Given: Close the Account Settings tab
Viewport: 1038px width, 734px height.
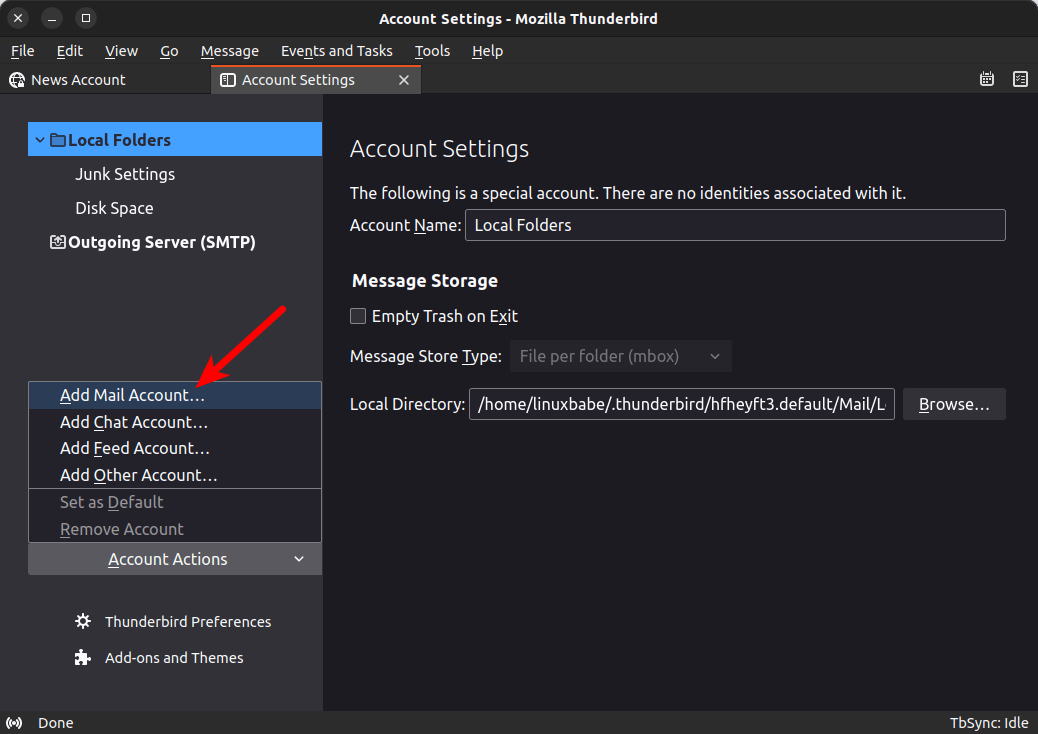Looking at the screenshot, I should [404, 80].
